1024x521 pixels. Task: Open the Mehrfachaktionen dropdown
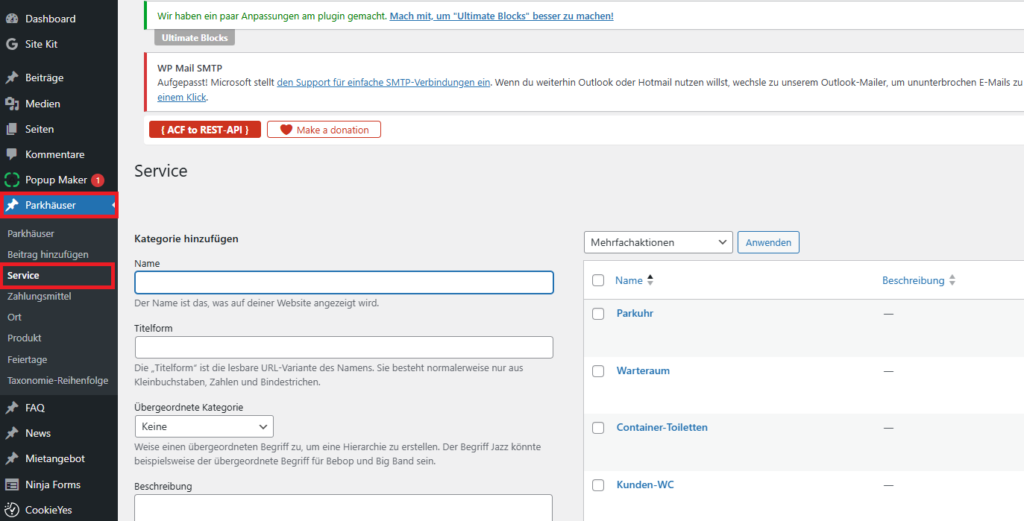658,242
